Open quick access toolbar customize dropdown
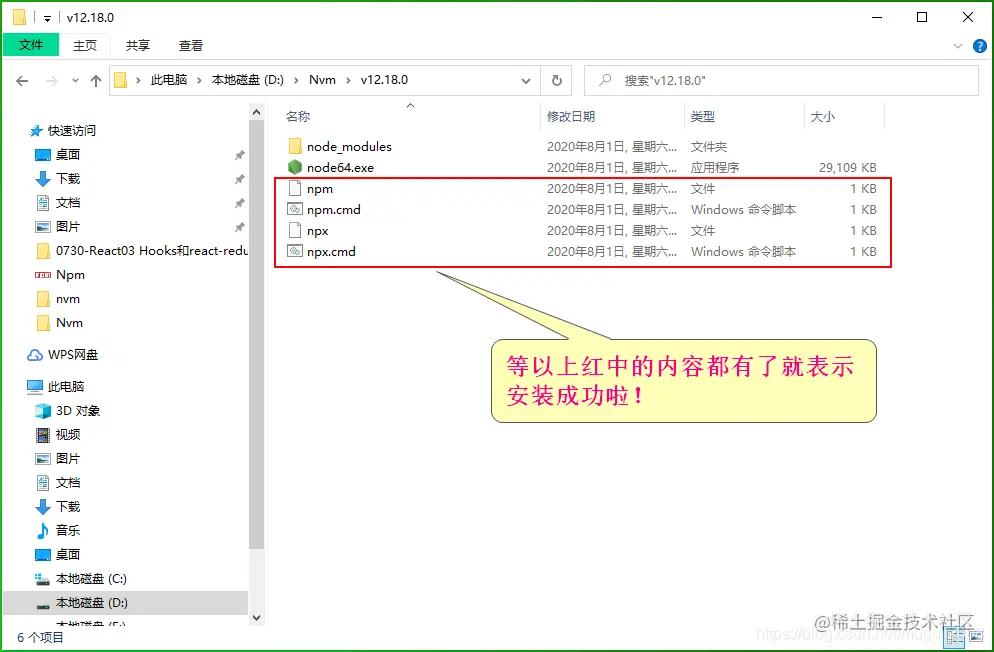994x652 pixels. click(48, 18)
